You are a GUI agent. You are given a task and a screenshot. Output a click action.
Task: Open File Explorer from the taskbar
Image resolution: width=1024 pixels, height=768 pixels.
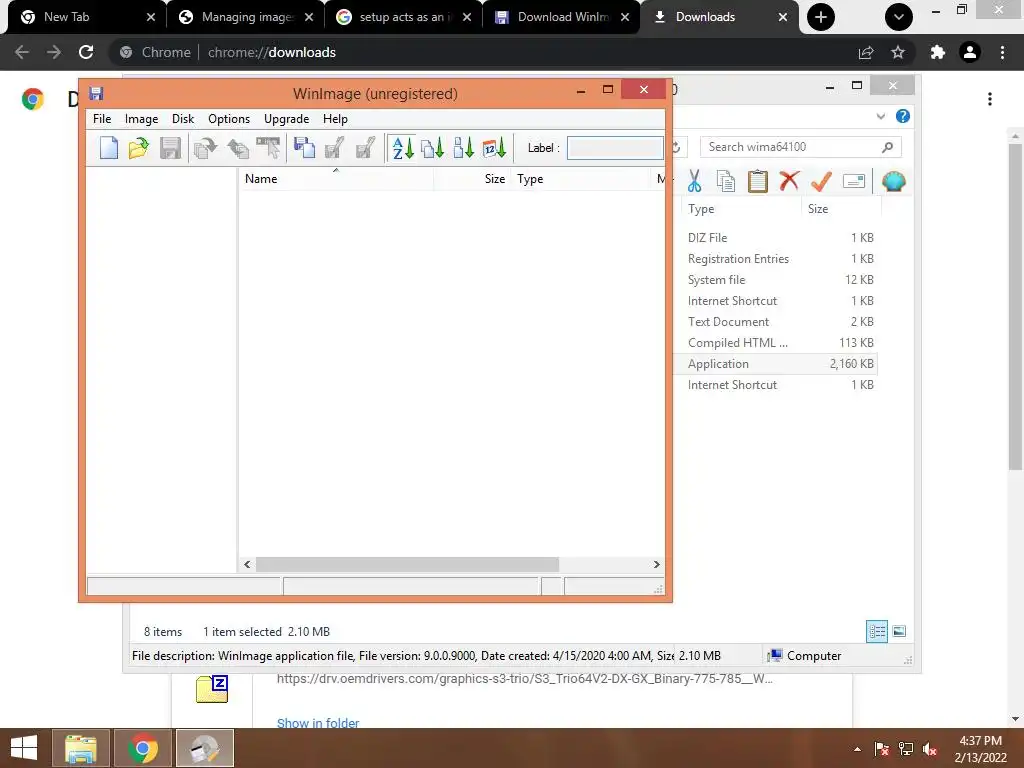click(x=80, y=748)
